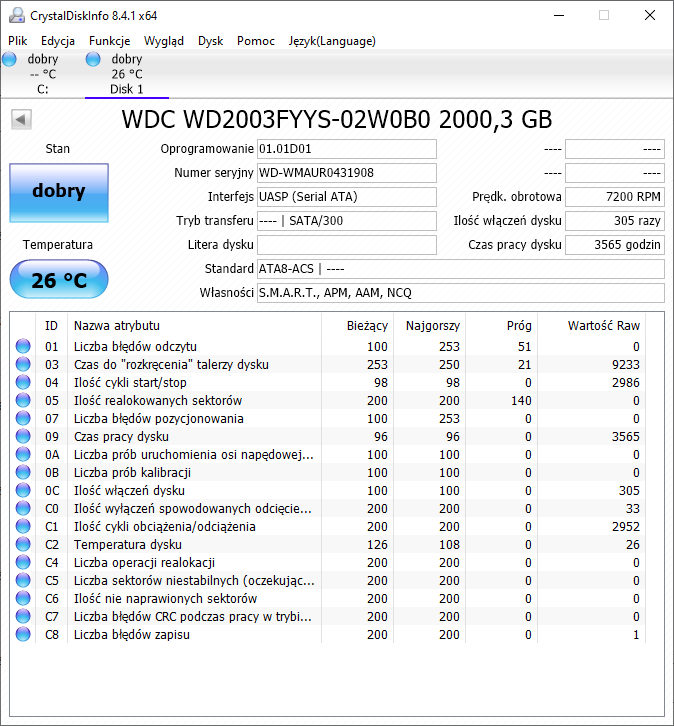674x726 pixels.
Task: Select row Liczba operacji realokacji
Action: pyautogui.click(x=327, y=563)
